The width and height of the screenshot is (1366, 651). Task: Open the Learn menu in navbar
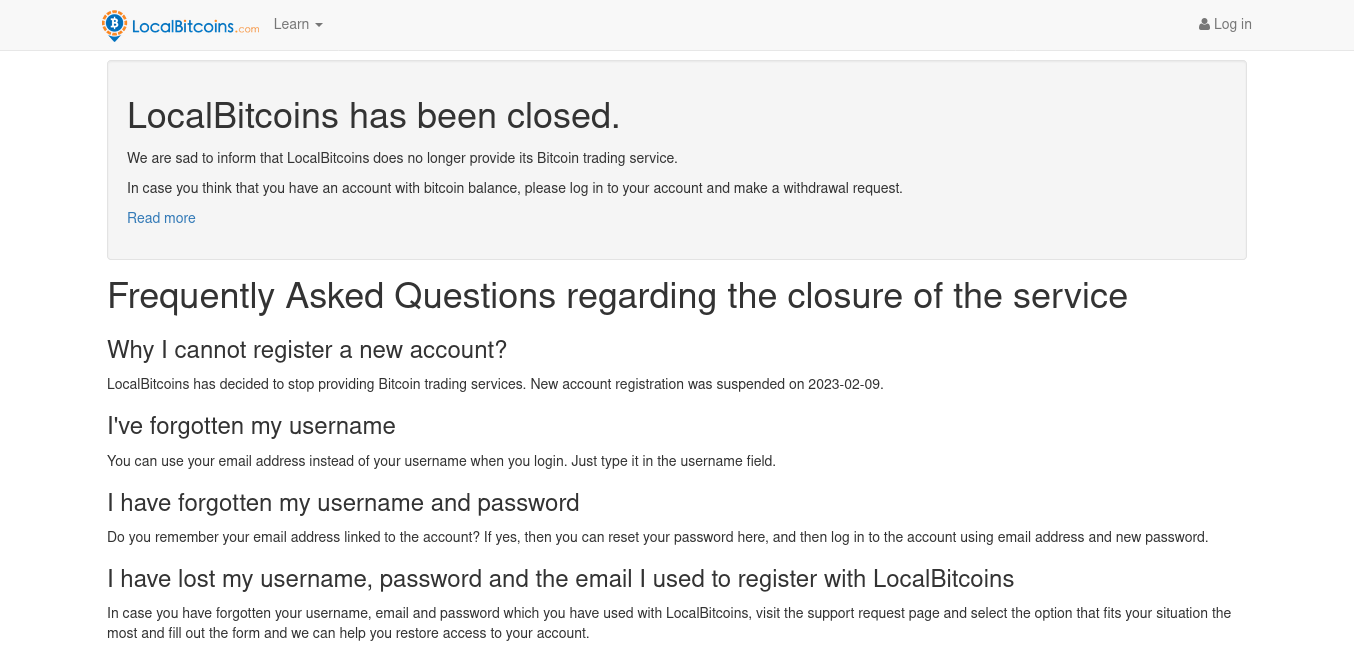[x=298, y=24]
